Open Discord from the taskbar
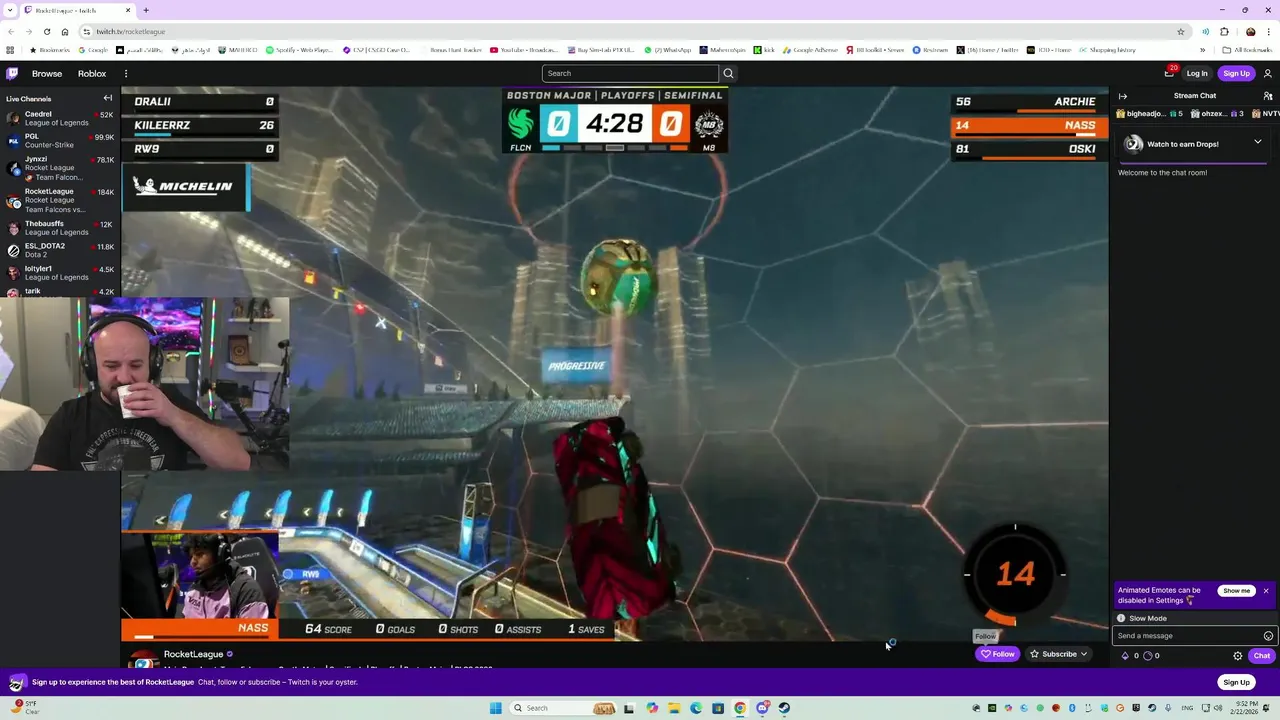This screenshot has height=720, width=1280. 762,708
